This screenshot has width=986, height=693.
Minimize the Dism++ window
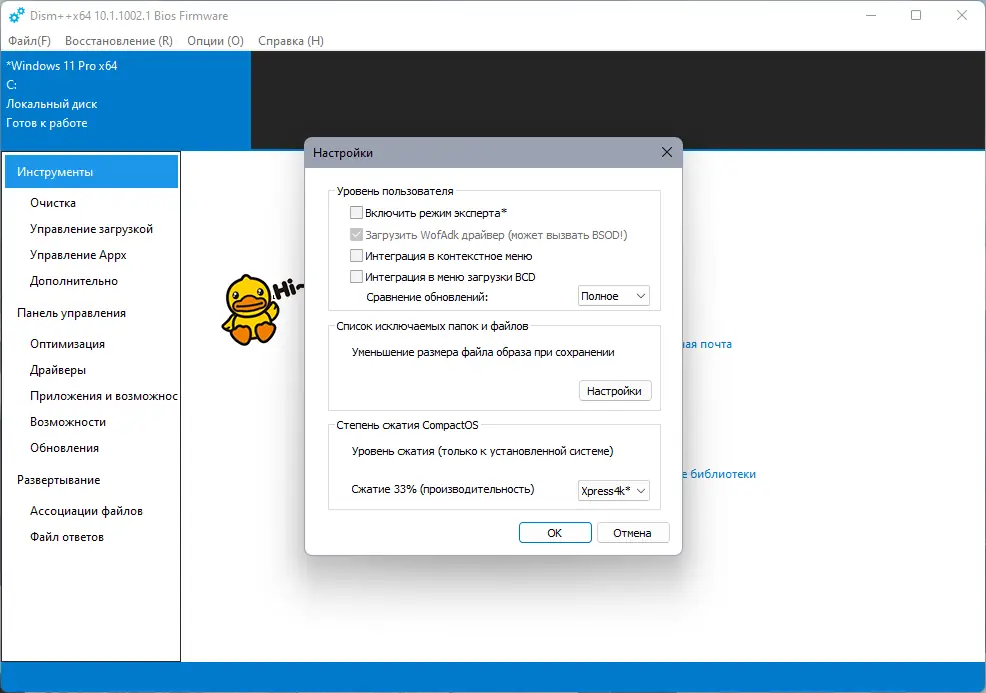tap(871, 15)
